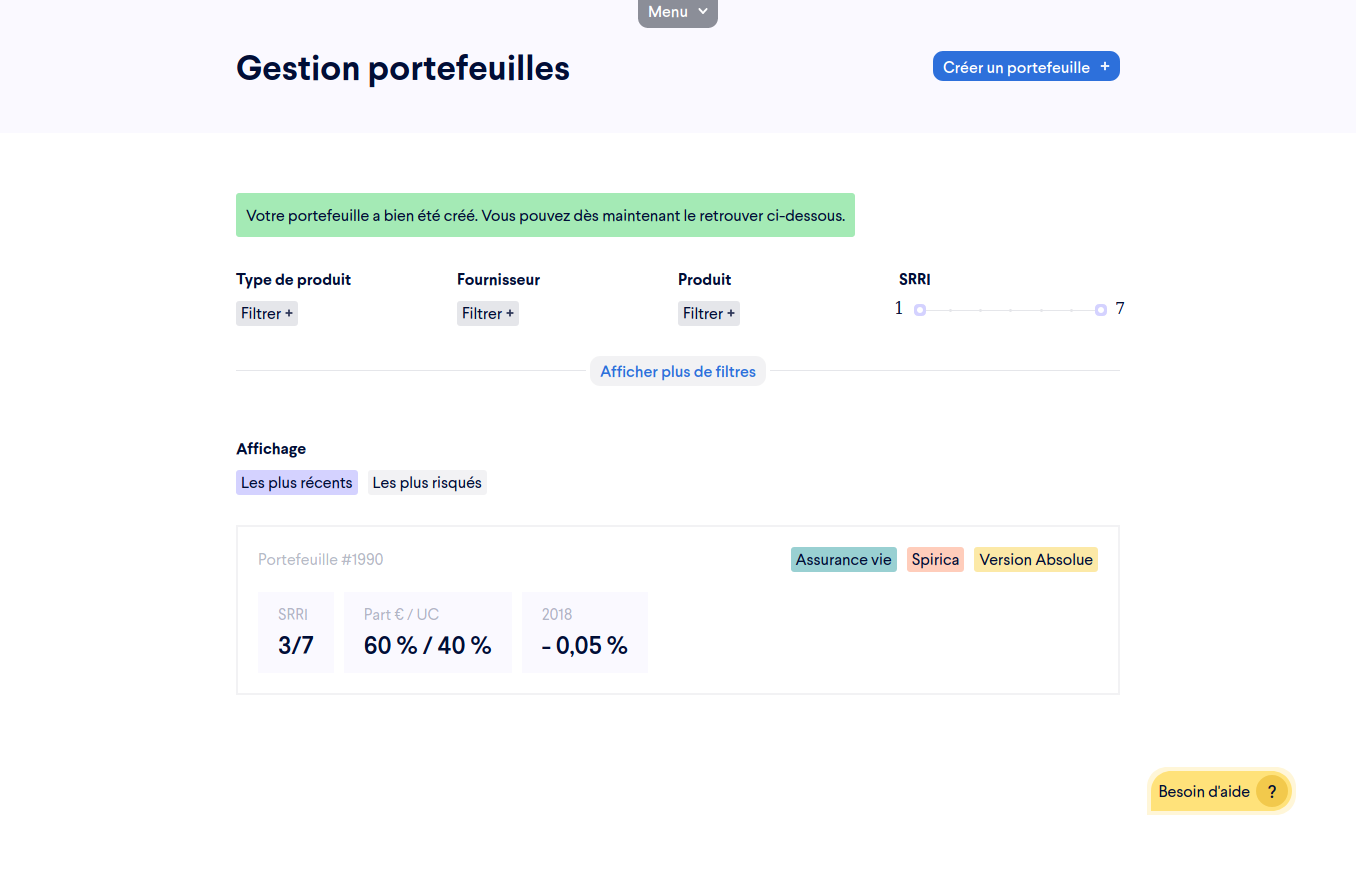Open the Fournisseur filter
The width and height of the screenshot is (1356, 875).
pos(488,314)
